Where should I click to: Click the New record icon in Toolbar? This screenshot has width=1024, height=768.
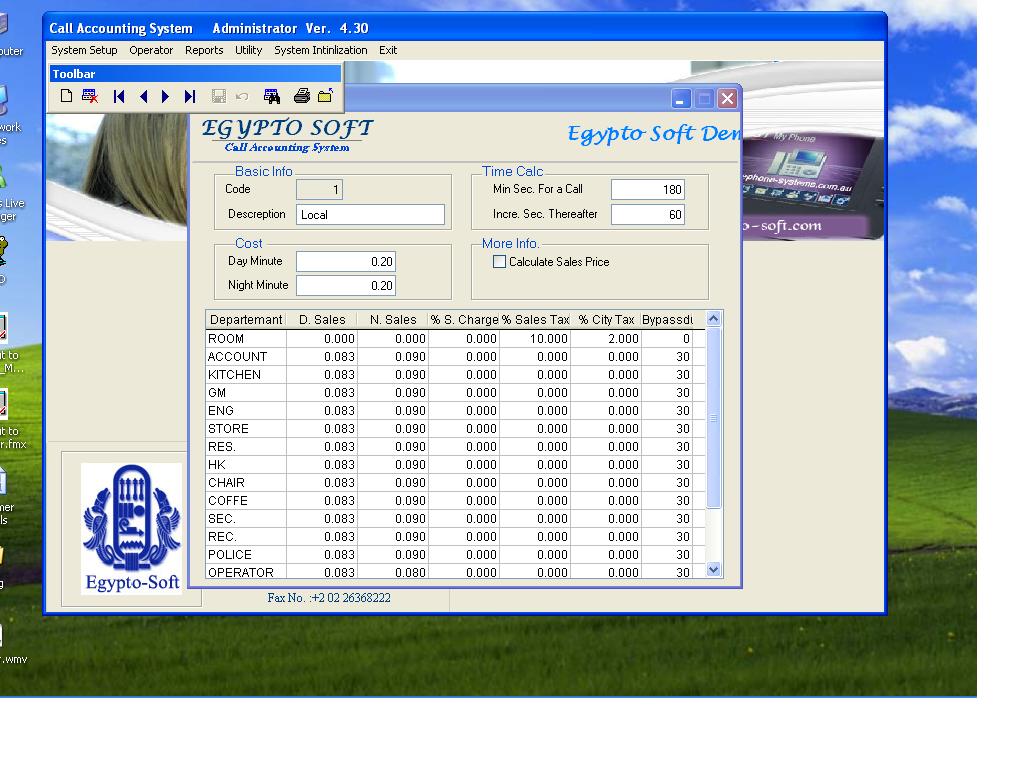[x=66, y=96]
